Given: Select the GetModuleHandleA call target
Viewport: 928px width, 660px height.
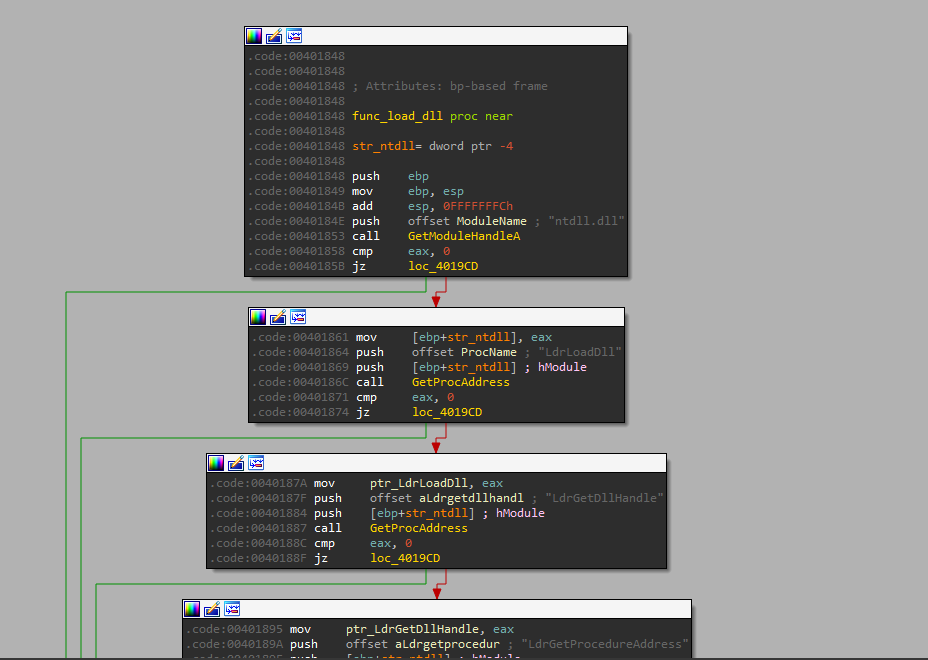Looking at the screenshot, I should point(464,236).
